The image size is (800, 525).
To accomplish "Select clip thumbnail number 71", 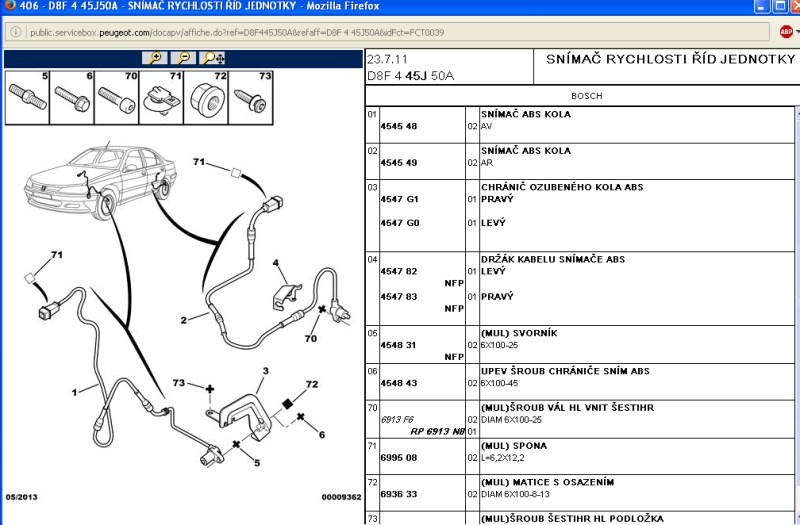I will pos(161,97).
